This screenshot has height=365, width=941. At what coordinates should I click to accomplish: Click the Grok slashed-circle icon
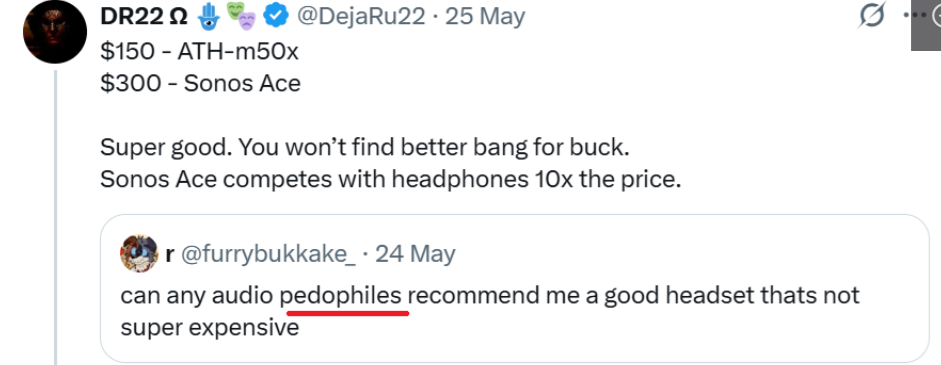pyautogui.click(x=872, y=15)
